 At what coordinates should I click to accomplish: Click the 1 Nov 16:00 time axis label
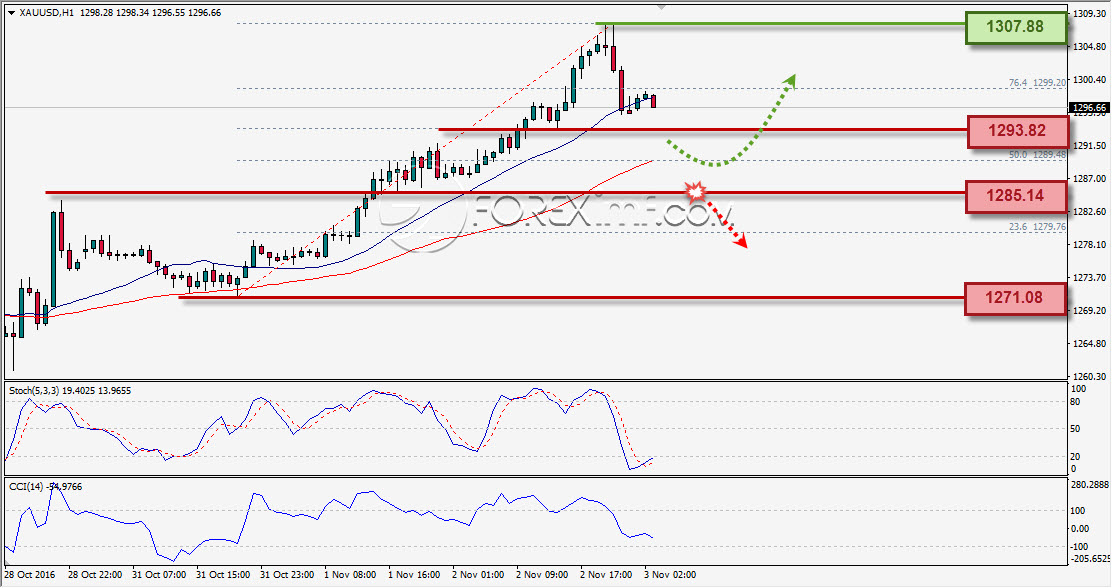(414, 575)
